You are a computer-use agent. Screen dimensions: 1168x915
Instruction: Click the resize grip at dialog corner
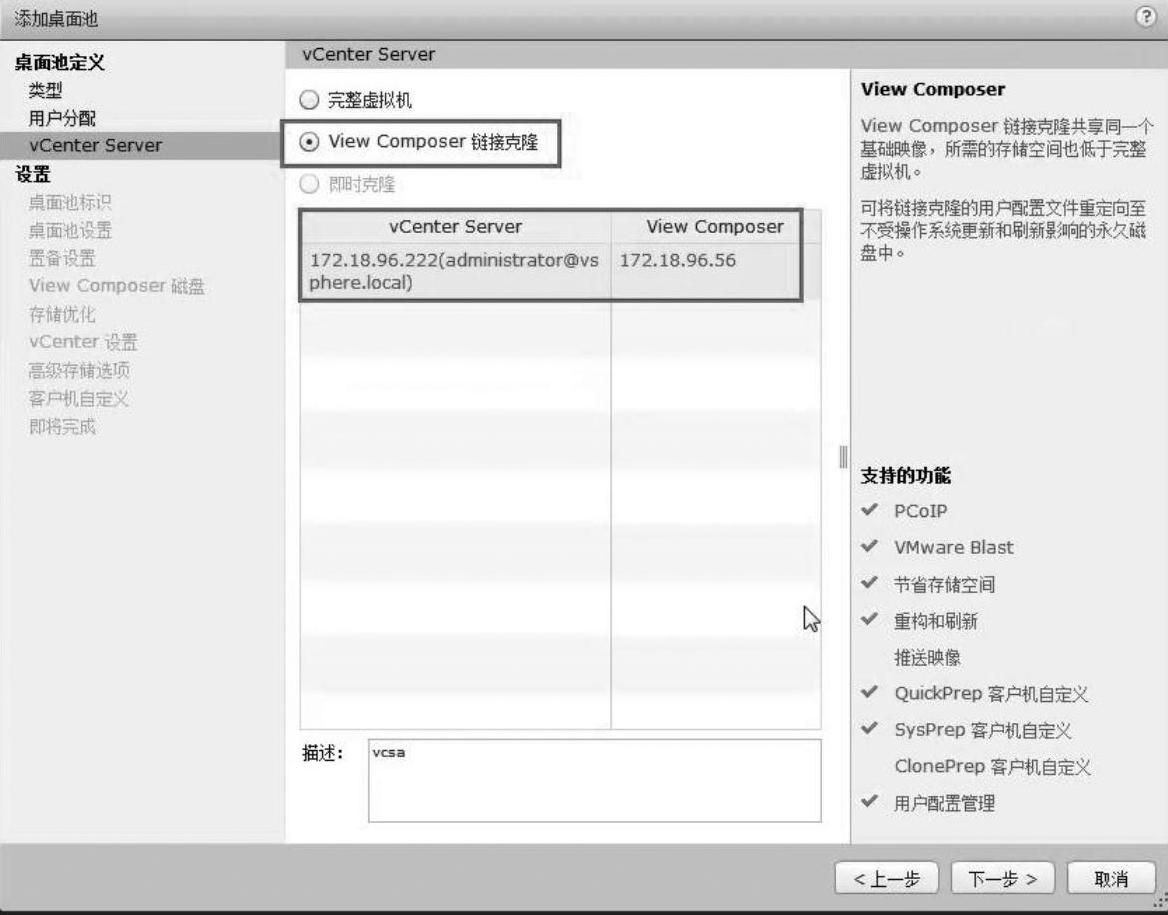point(1159,902)
